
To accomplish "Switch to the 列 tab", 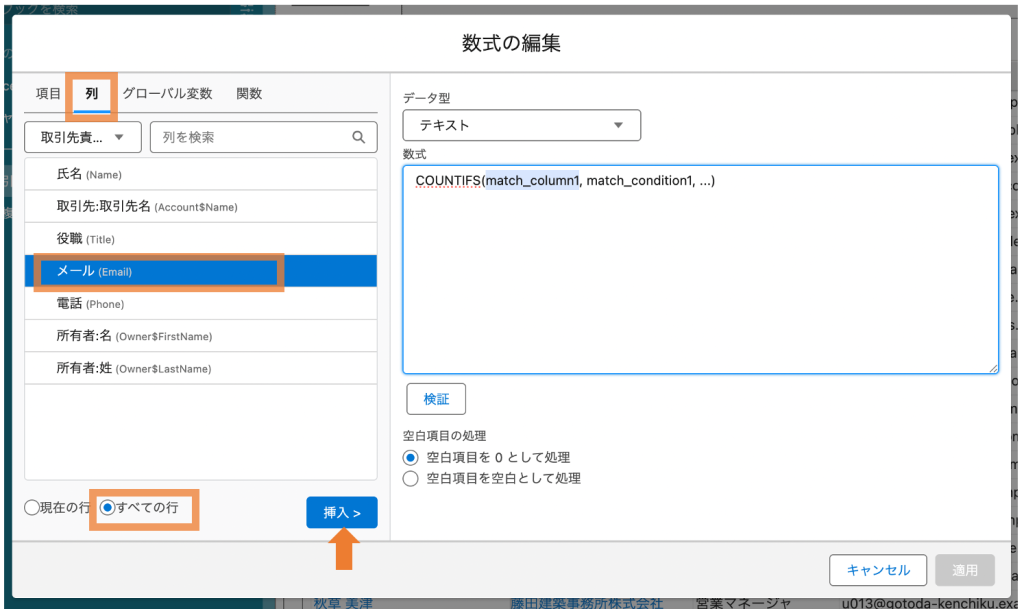I will tap(92, 94).
